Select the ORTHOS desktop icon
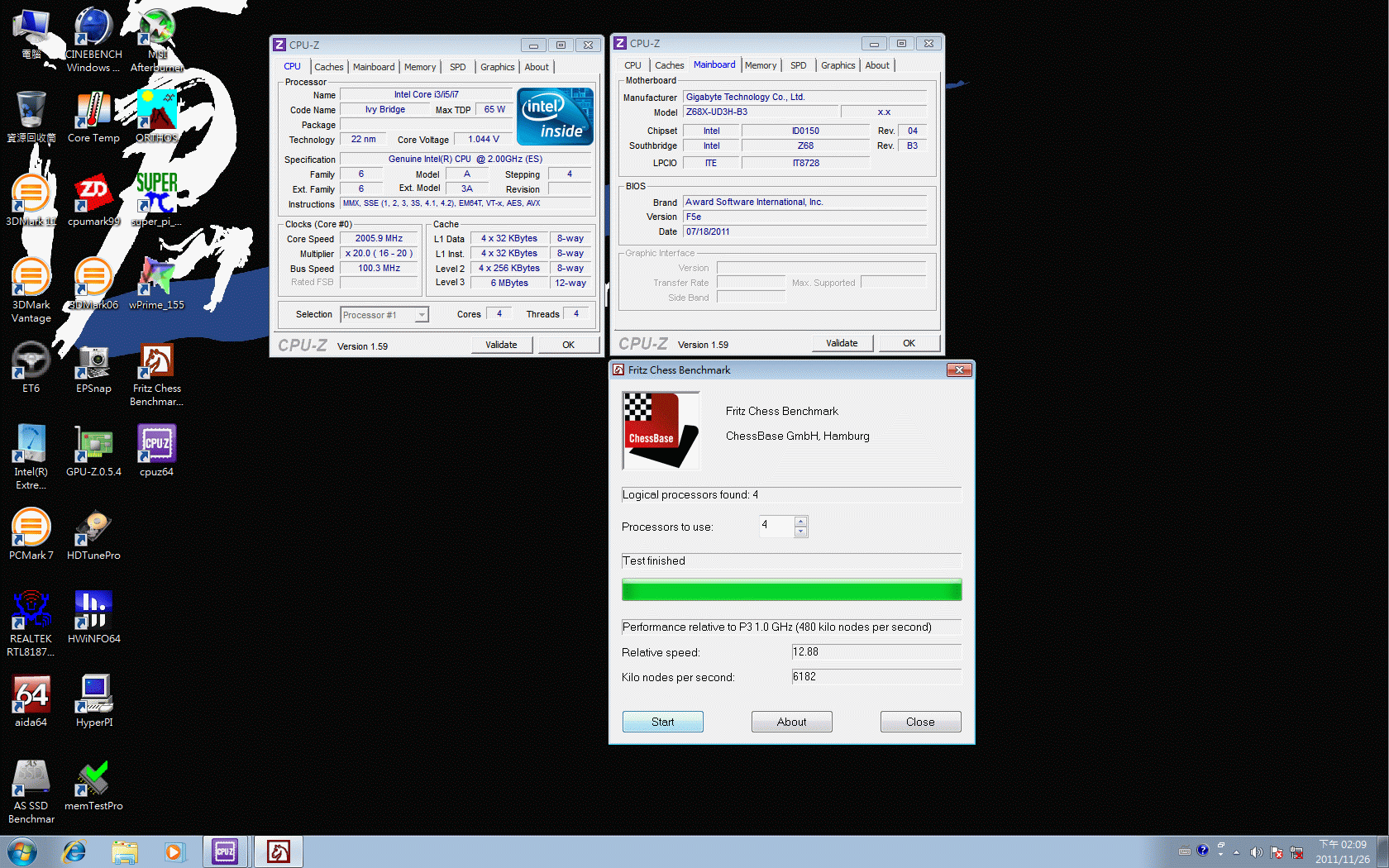This screenshot has height=868, width=1389. point(156,117)
